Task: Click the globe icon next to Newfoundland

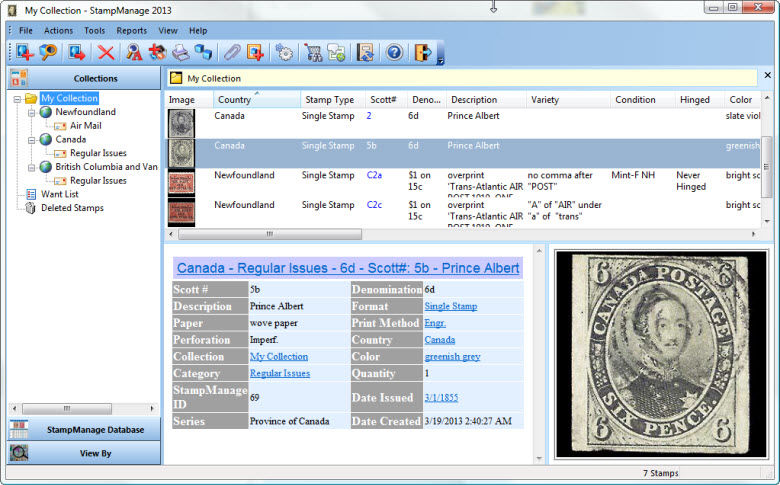Action: pos(46,112)
